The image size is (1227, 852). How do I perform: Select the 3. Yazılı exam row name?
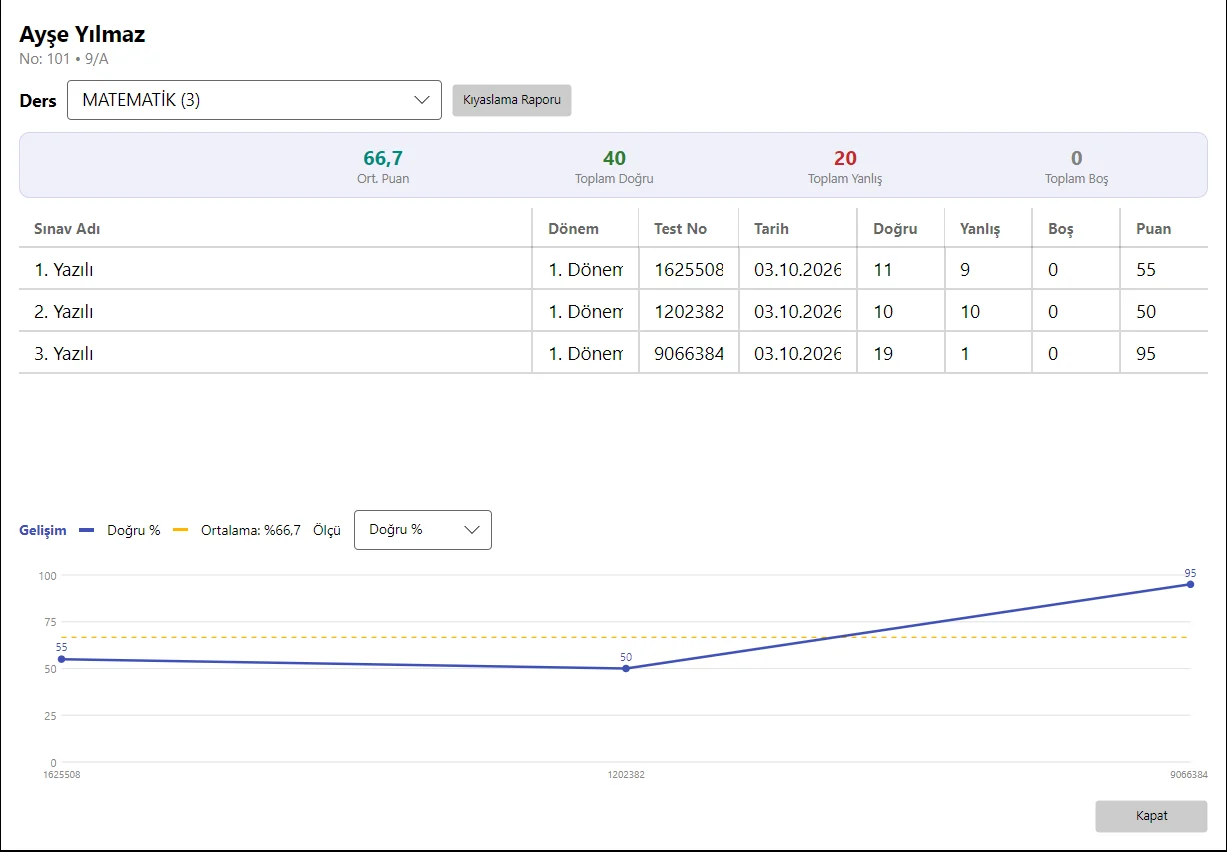(64, 354)
